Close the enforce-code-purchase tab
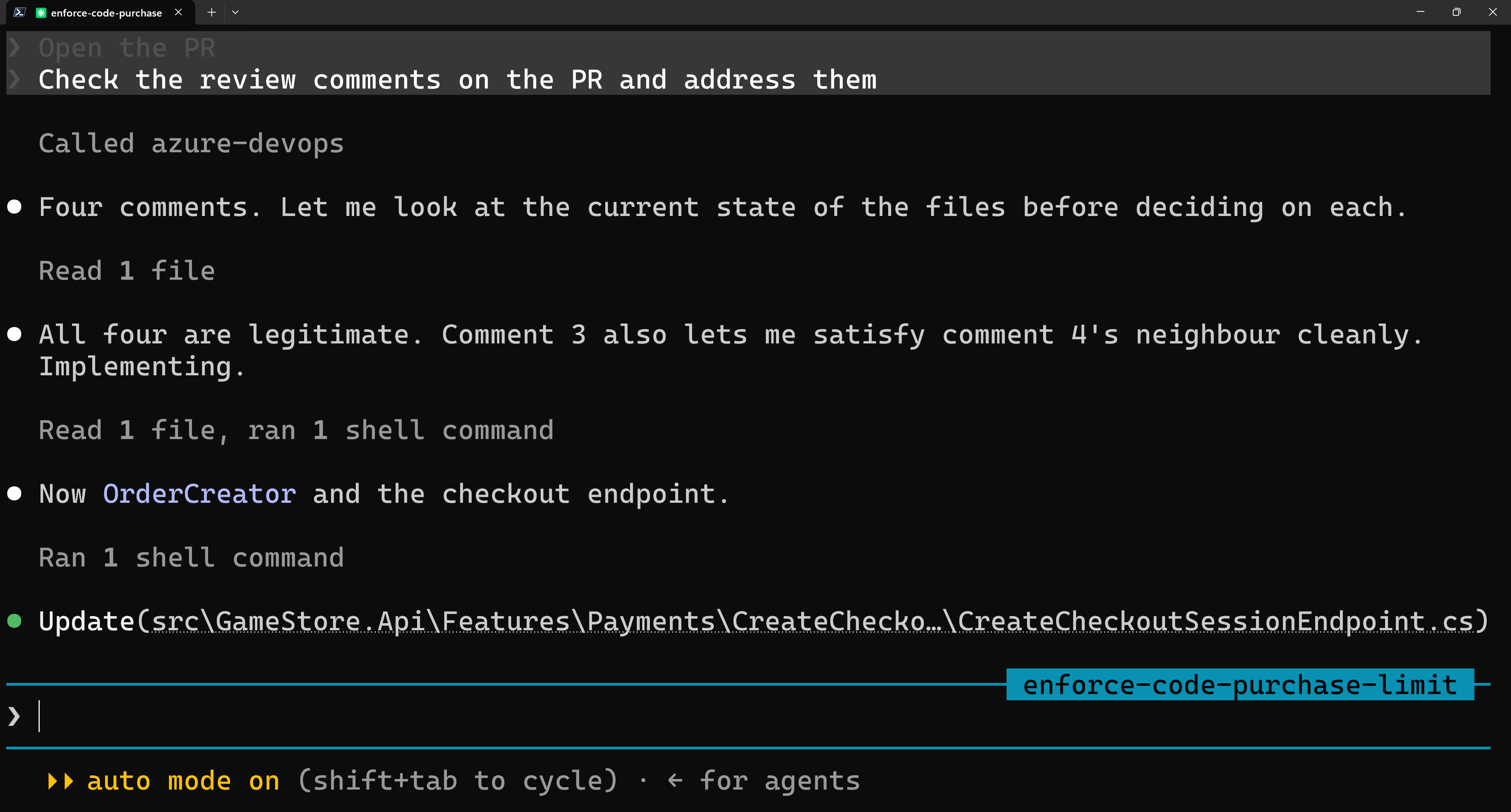The width and height of the screenshot is (1511, 812). point(178,12)
